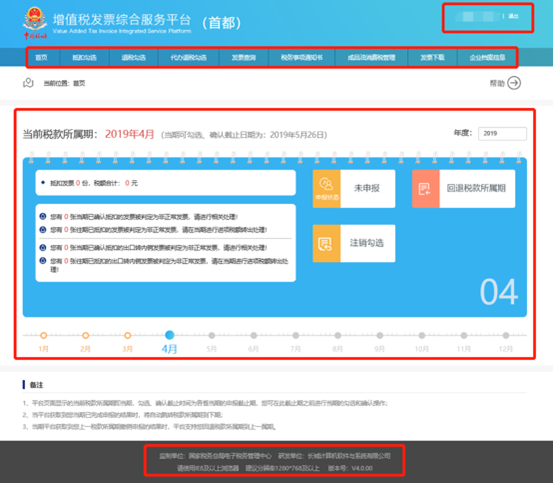Click the 退出 logout link
Viewport: 553px width, 483px height.
pos(514,16)
